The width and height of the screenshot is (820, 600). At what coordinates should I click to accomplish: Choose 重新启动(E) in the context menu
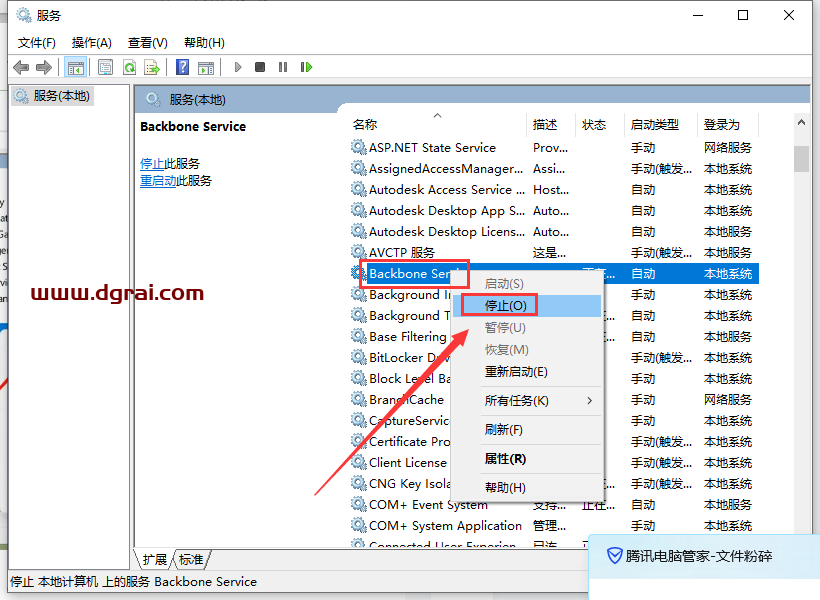(527, 372)
